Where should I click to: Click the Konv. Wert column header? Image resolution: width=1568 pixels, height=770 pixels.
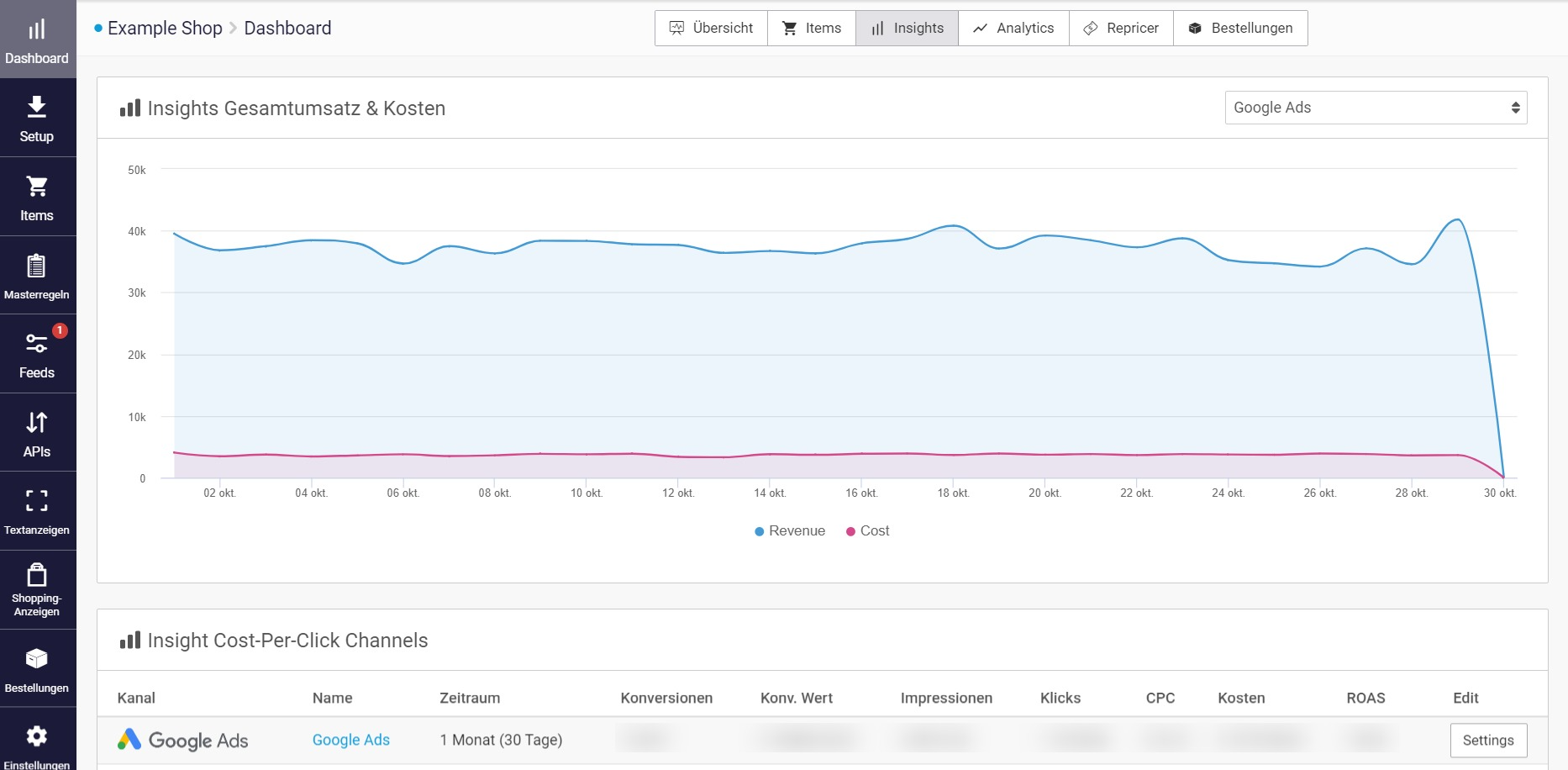click(x=796, y=699)
